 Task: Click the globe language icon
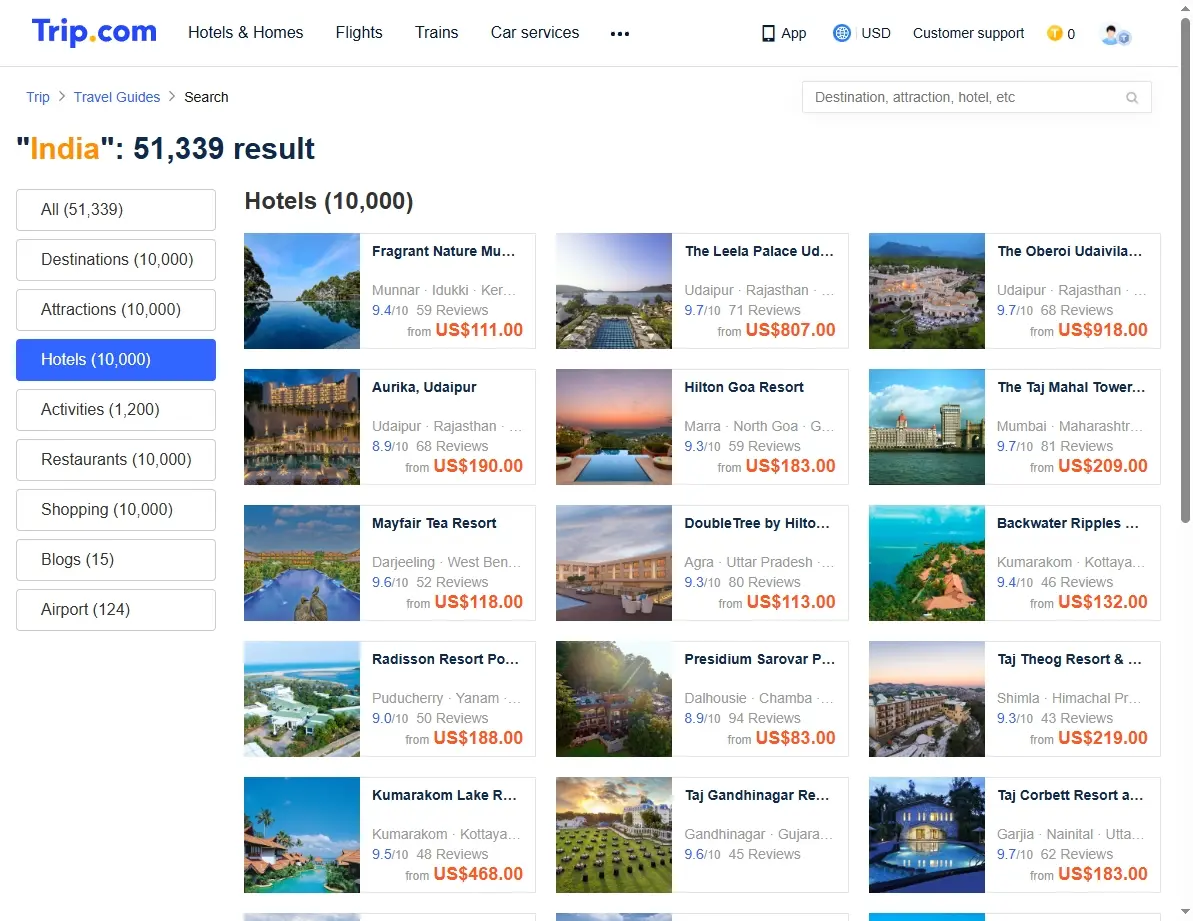pos(841,33)
